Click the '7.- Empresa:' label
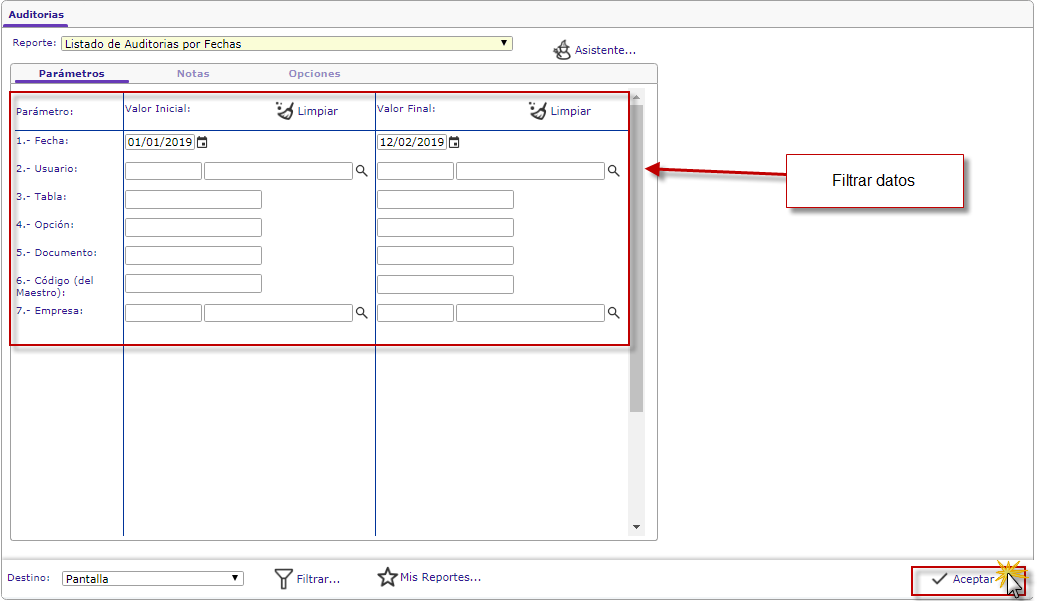 (x=50, y=311)
